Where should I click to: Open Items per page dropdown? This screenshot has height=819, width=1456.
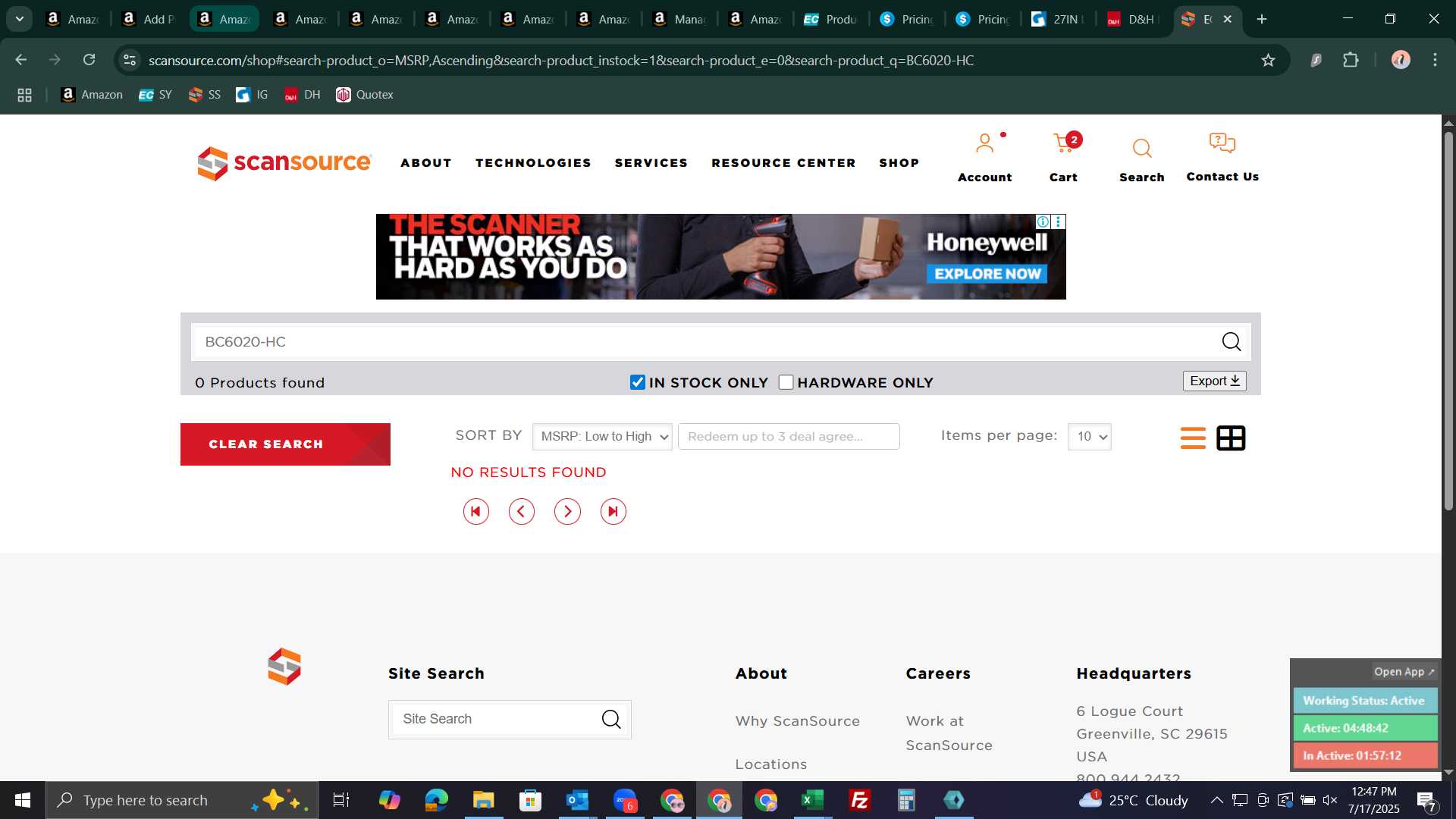[x=1089, y=437]
